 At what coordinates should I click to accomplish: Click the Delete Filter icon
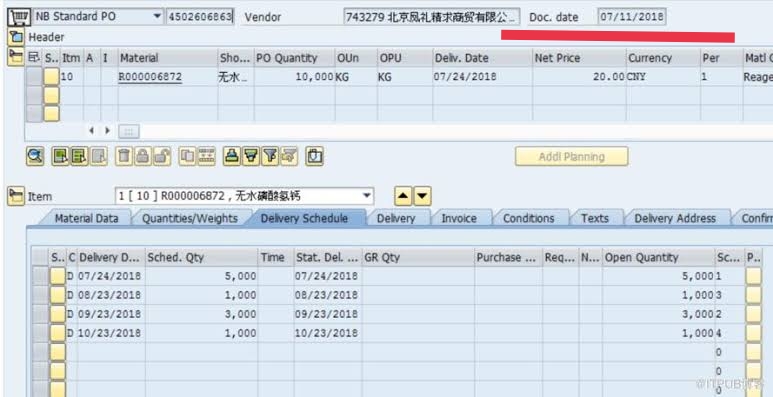click(x=289, y=157)
